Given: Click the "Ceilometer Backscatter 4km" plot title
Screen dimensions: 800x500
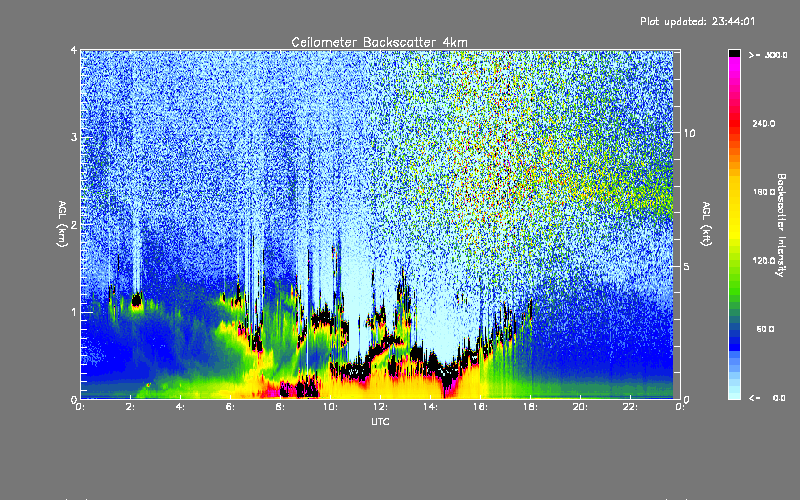Looking at the screenshot, I should 379,42.
